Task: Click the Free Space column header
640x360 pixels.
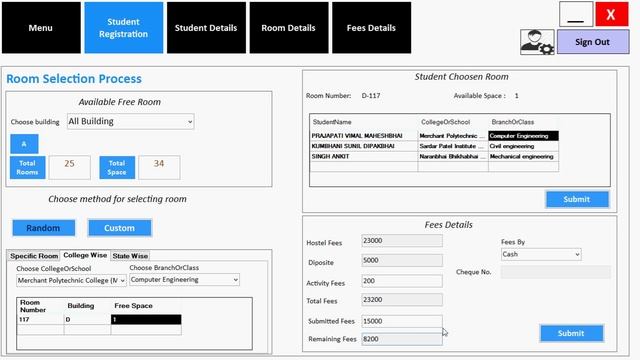Action: (x=146, y=306)
